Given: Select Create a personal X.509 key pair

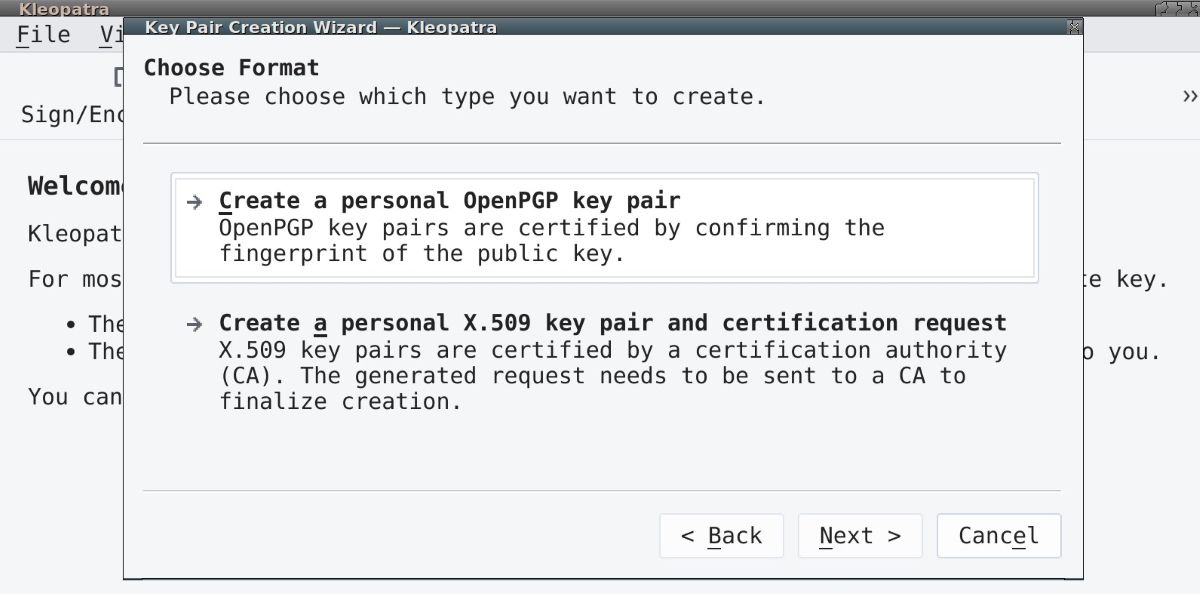Looking at the screenshot, I should coord(612,323).
